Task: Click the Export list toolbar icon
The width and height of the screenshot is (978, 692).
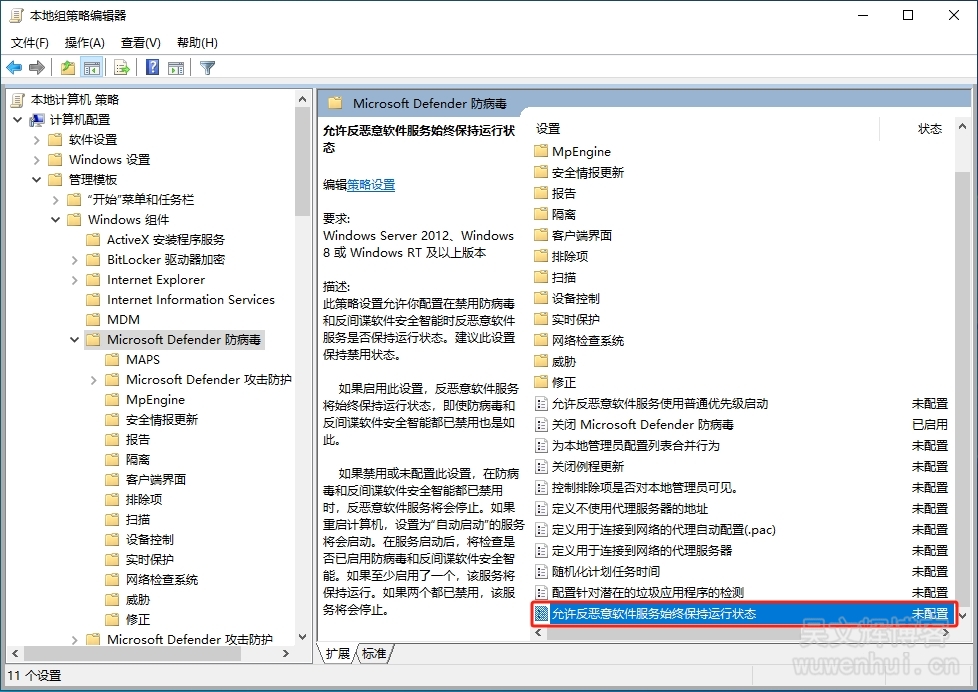Action: coord(122,68)
